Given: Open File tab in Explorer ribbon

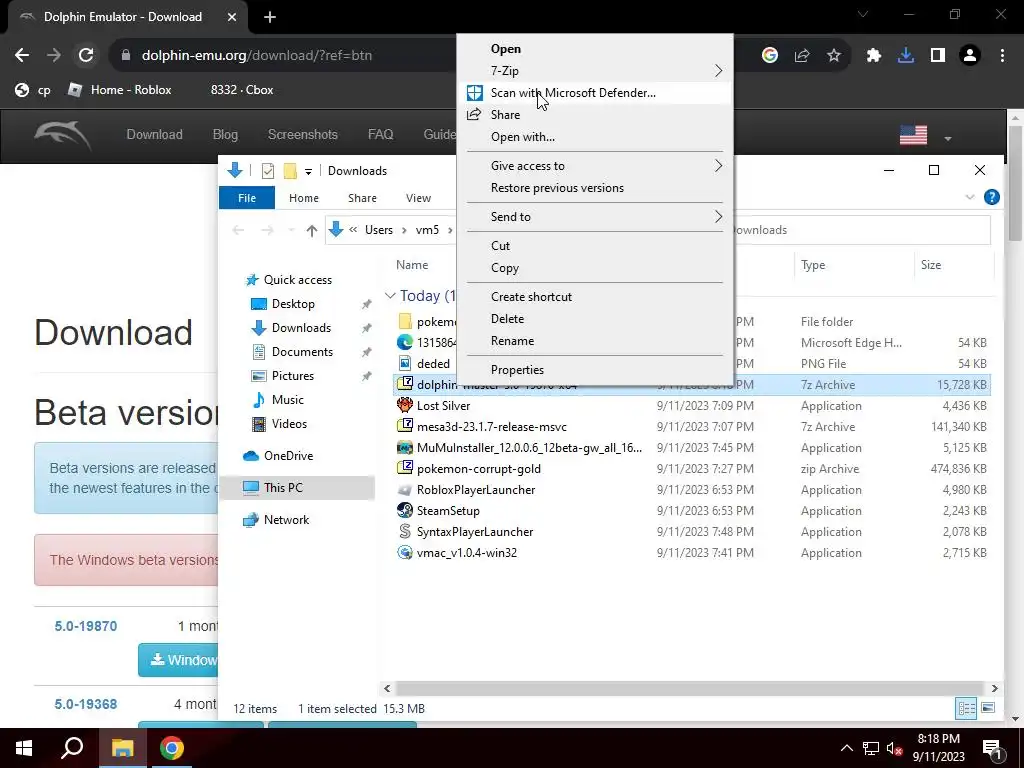Looking at the screenshot, I should click(x=247, y=198).
